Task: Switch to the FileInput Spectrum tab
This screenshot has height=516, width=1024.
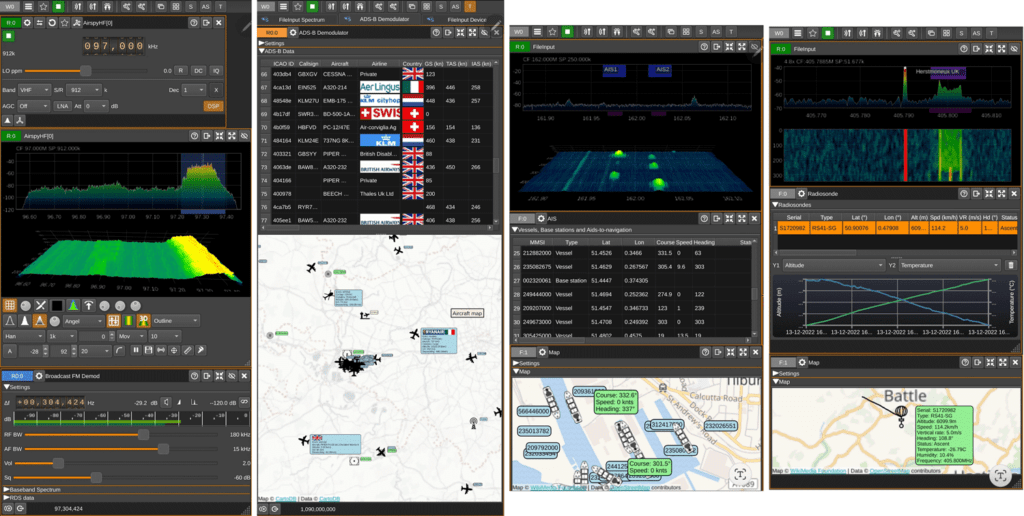Action: pos(296,20)
